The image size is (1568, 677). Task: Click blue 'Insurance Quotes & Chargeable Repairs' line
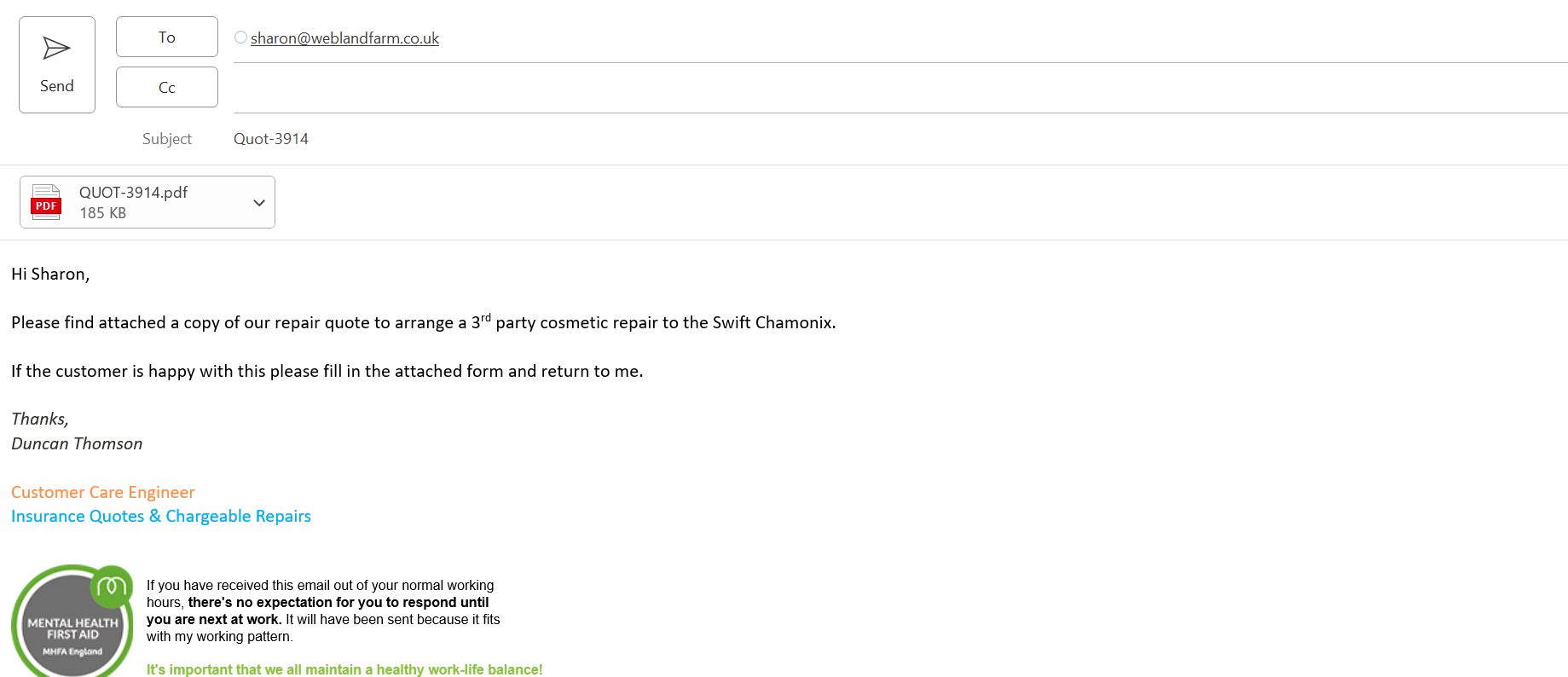(161, 517)
